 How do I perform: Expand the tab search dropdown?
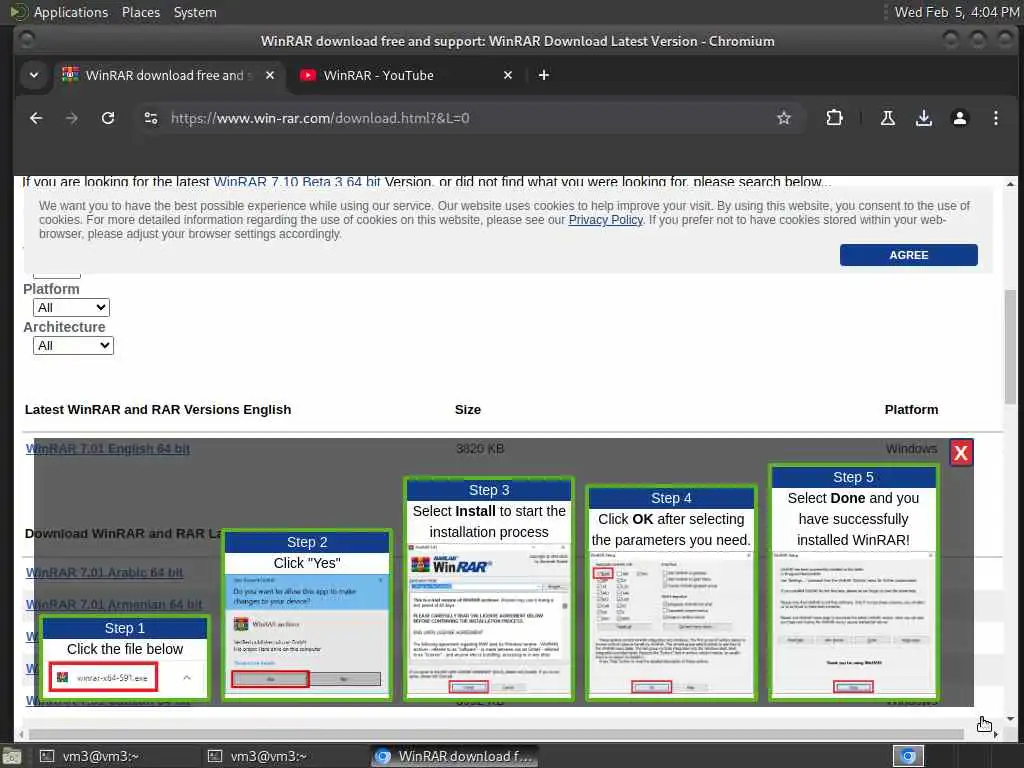click(34, 75)
